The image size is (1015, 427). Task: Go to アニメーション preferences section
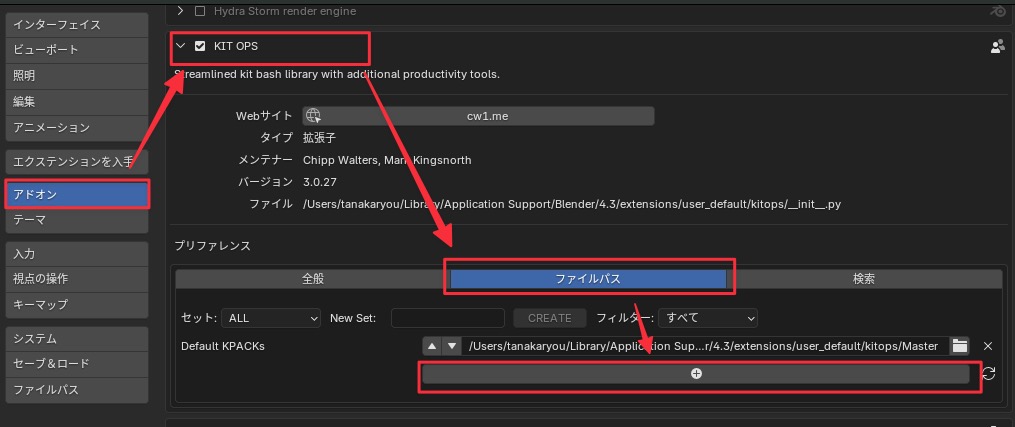pos(77,127)
